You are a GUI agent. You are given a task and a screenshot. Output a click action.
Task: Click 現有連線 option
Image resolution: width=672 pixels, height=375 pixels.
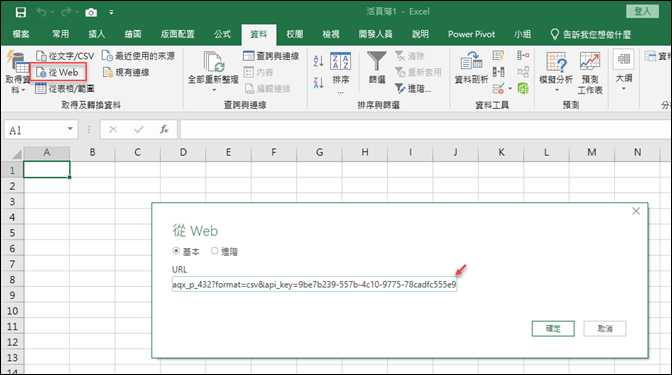126,72
